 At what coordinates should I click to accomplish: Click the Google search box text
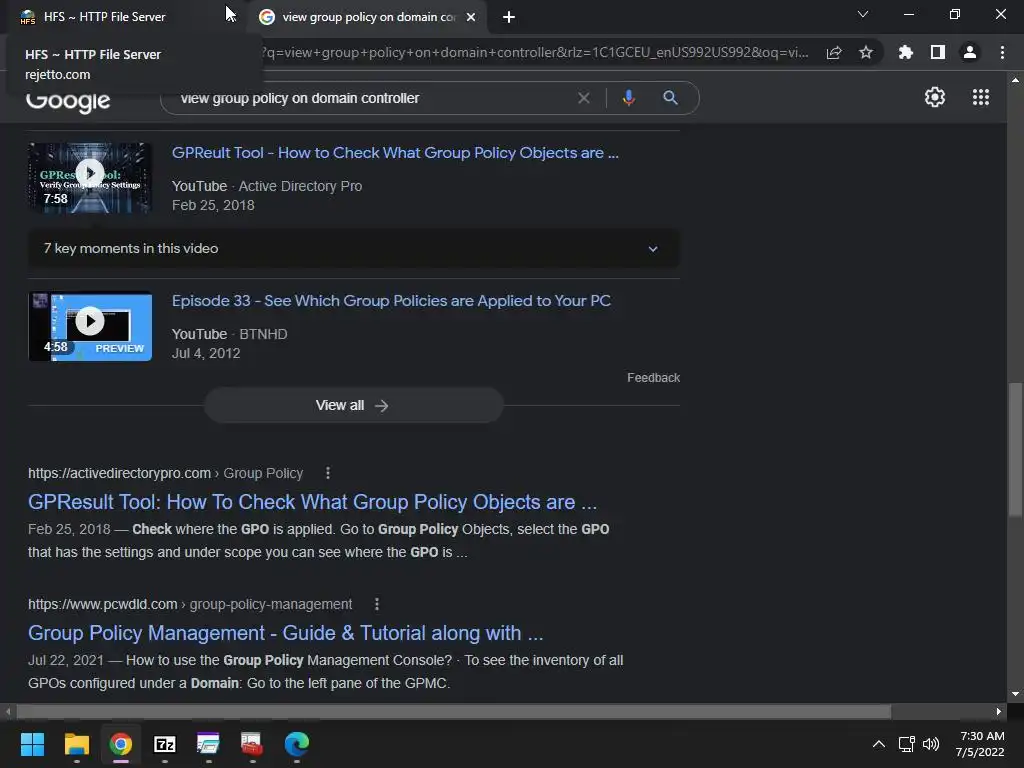(x=300, y=98)
